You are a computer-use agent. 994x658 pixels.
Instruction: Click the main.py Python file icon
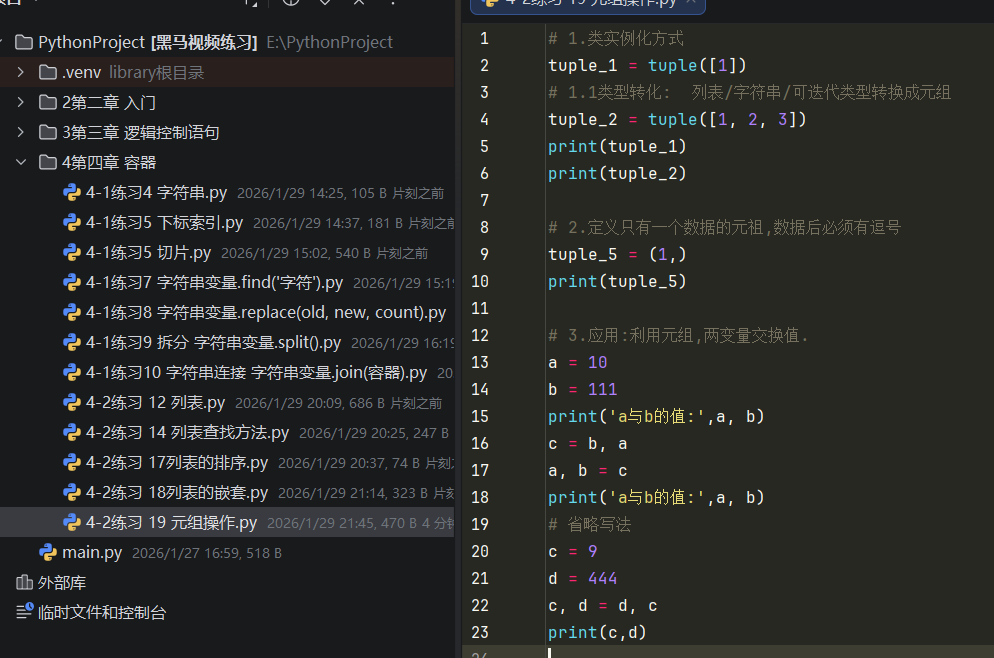[x=48, y=552]
